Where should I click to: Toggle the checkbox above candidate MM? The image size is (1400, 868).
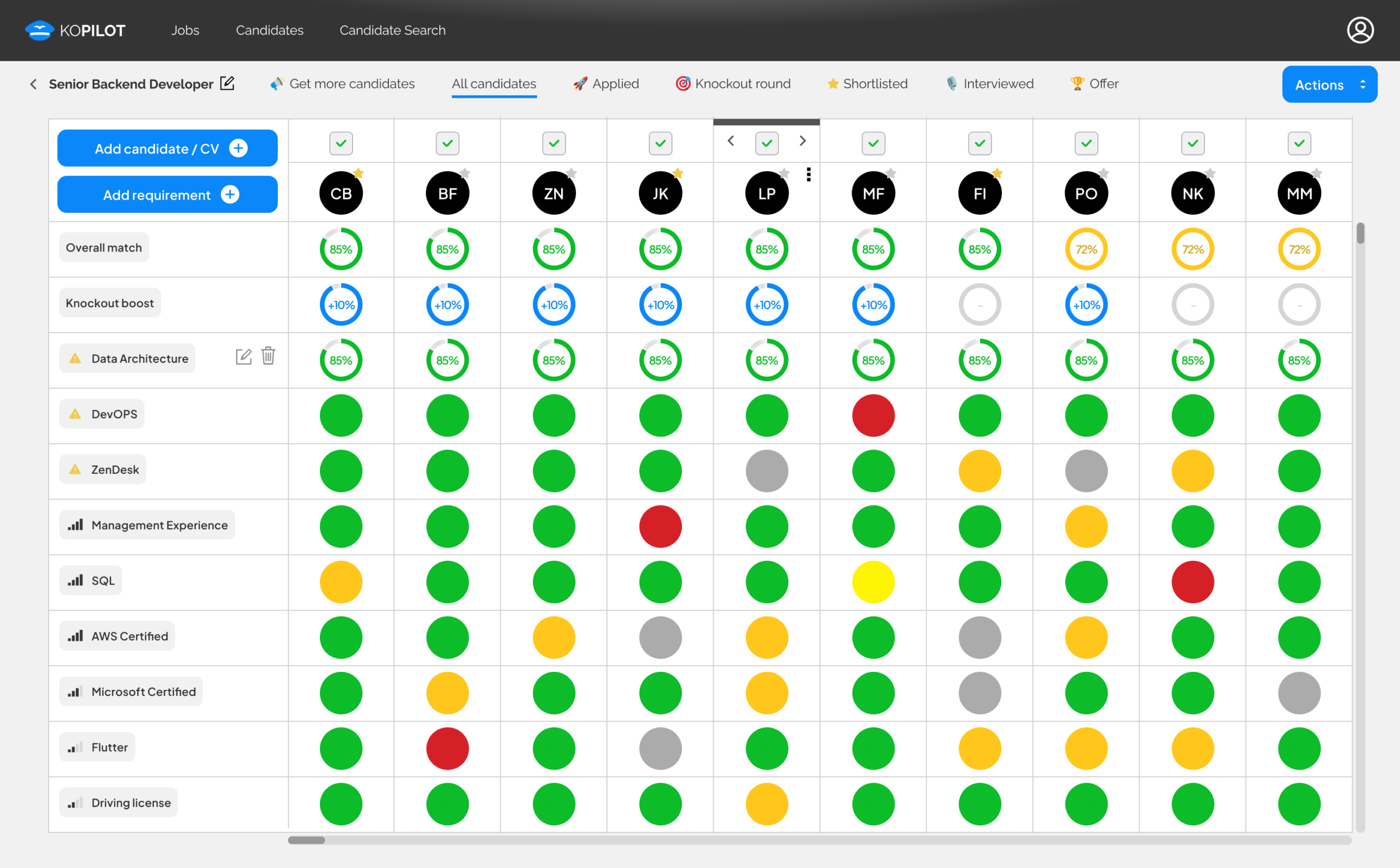tap(1299, 143)
